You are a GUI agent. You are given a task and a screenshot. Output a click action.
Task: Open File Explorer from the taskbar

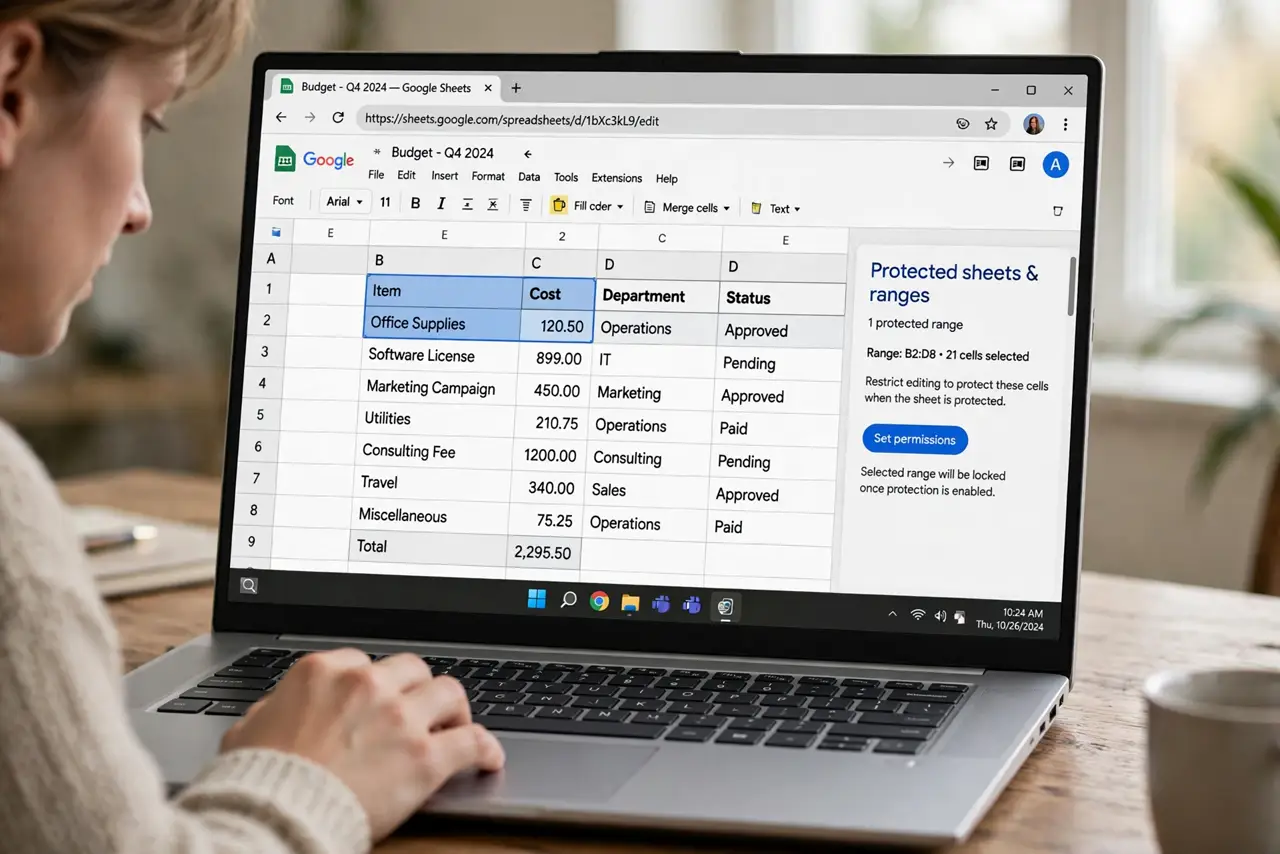[x=630, y=602]
